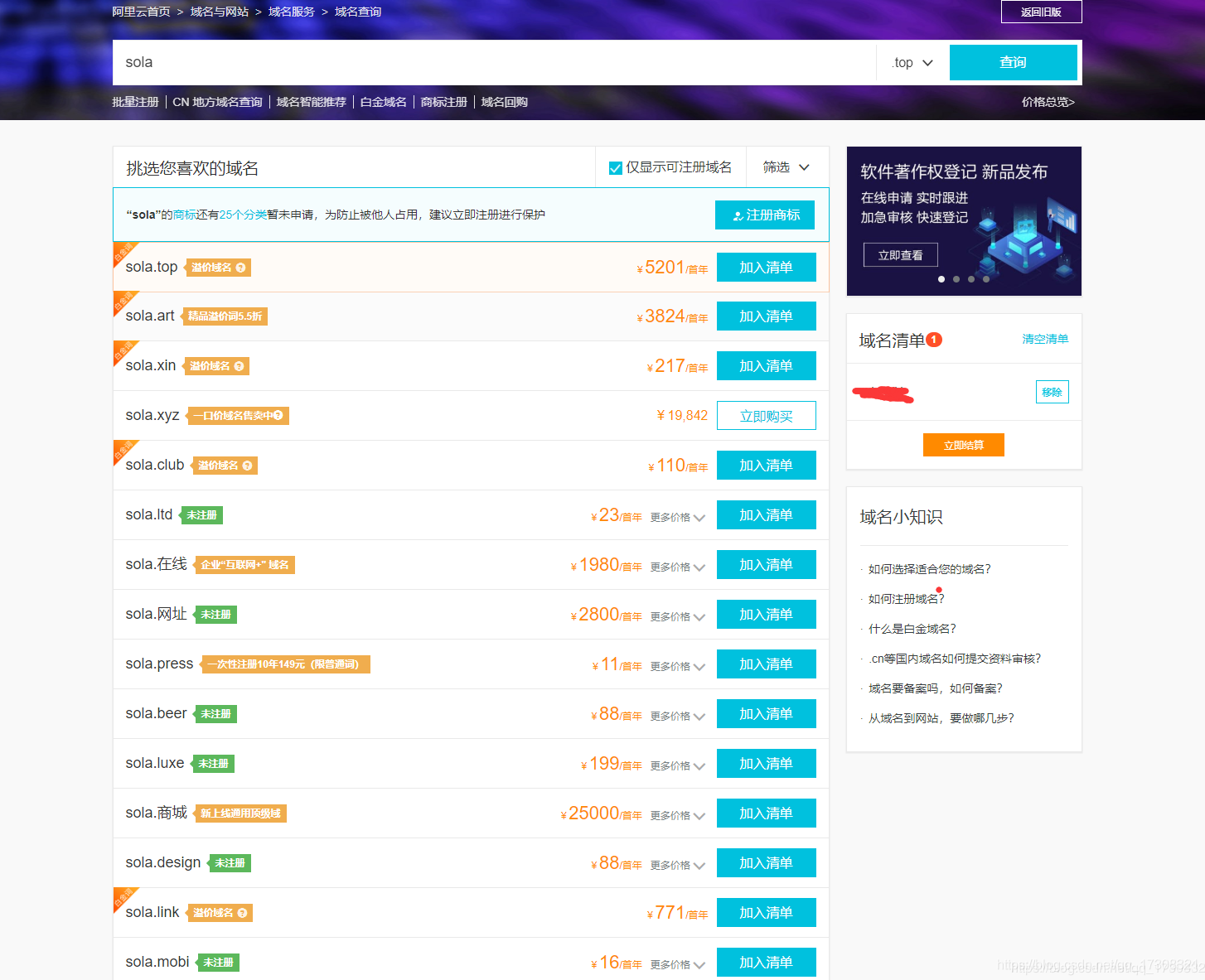Open the .top domain suffix dropdown
The image size is (1205, 980).
pyautogui.click(x=912, y=62)
